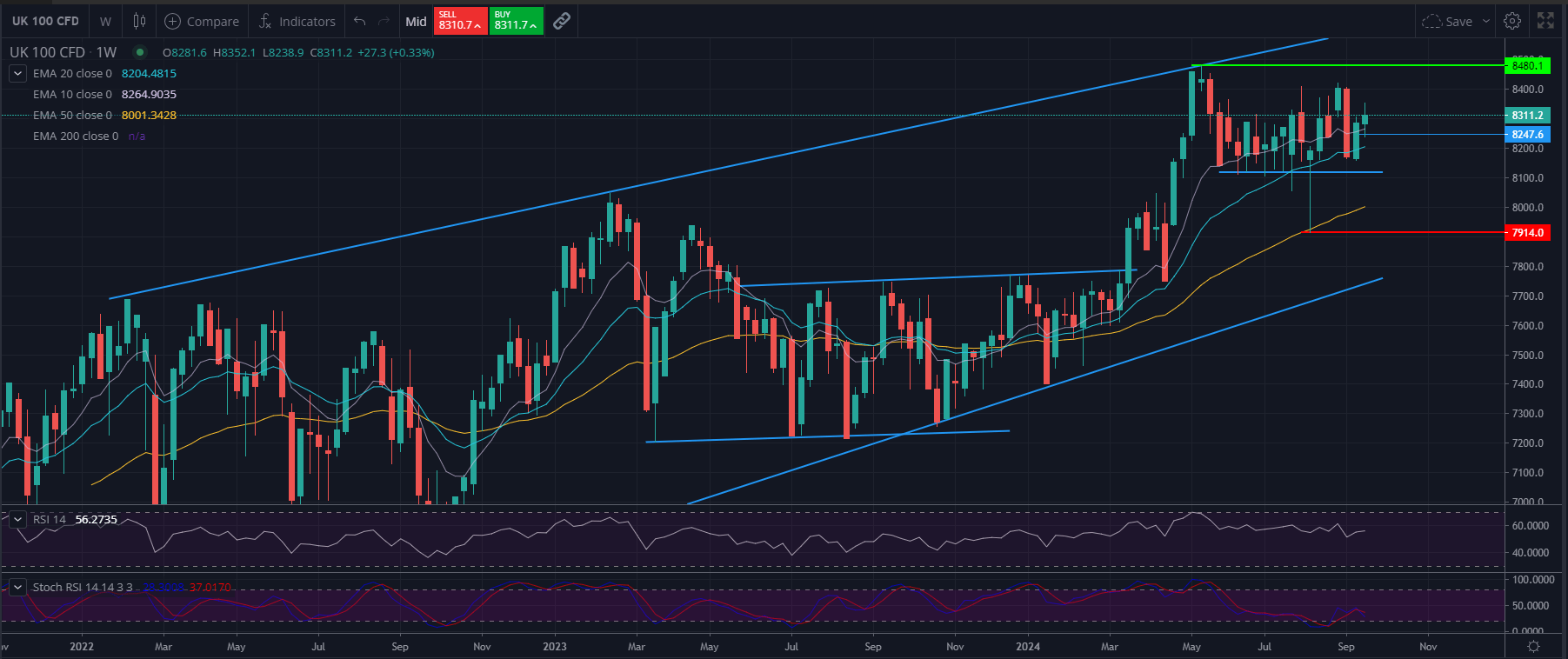1568x659 pixels.
Task: Open chart settings gear in top toolbar
Action: click(1512, 21)
